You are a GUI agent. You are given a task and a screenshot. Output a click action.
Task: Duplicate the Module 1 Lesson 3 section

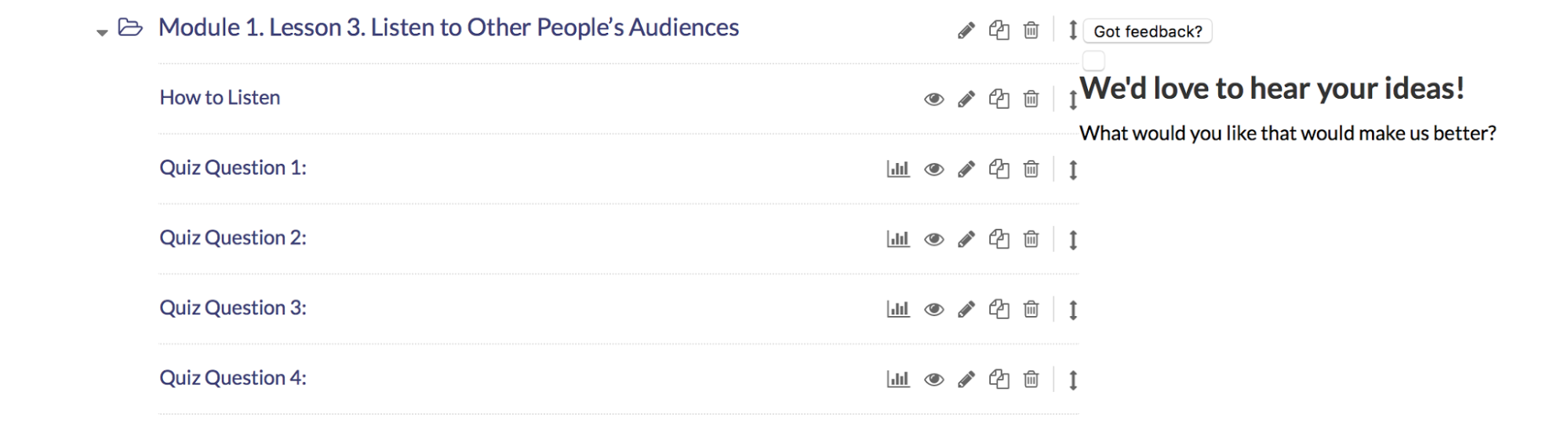tap(999, 30)
